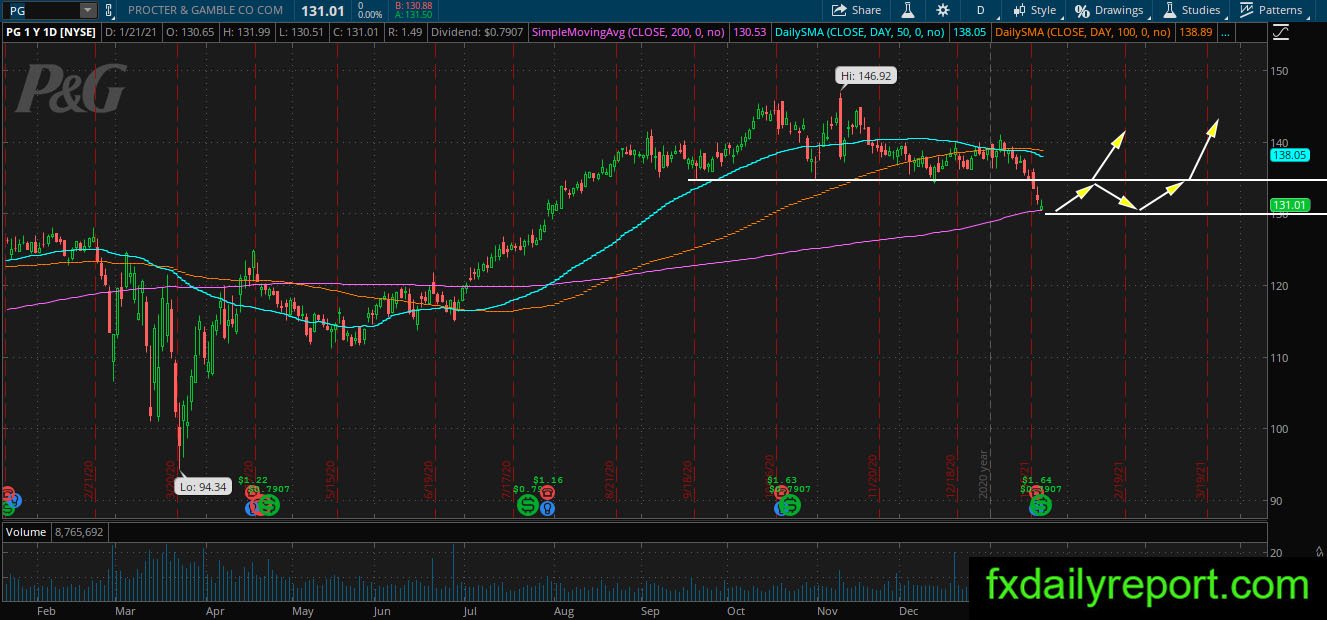
Task: Click the cyan 138.05 price axis bubble
Action: coord(1289,155)
